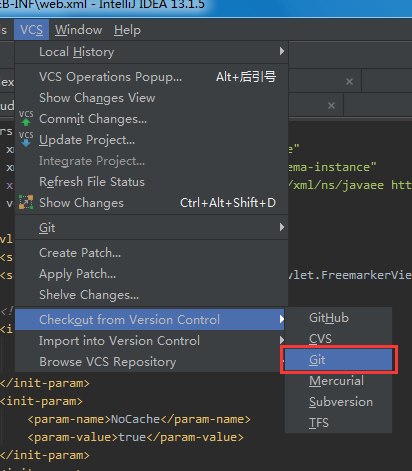The height and width of the screenshot is (471, 412).
Task: Choose VCS Operations Popup
Action: (151, 77)
